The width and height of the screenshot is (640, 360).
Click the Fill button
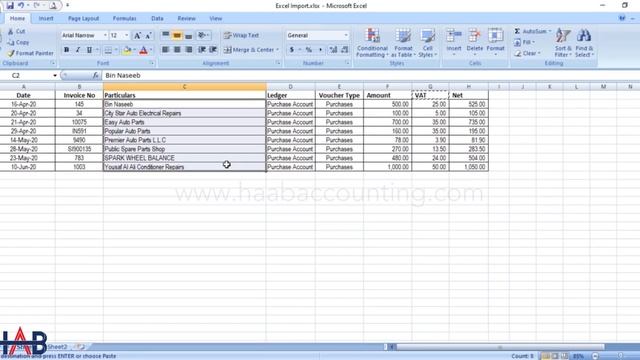(524, 42)
